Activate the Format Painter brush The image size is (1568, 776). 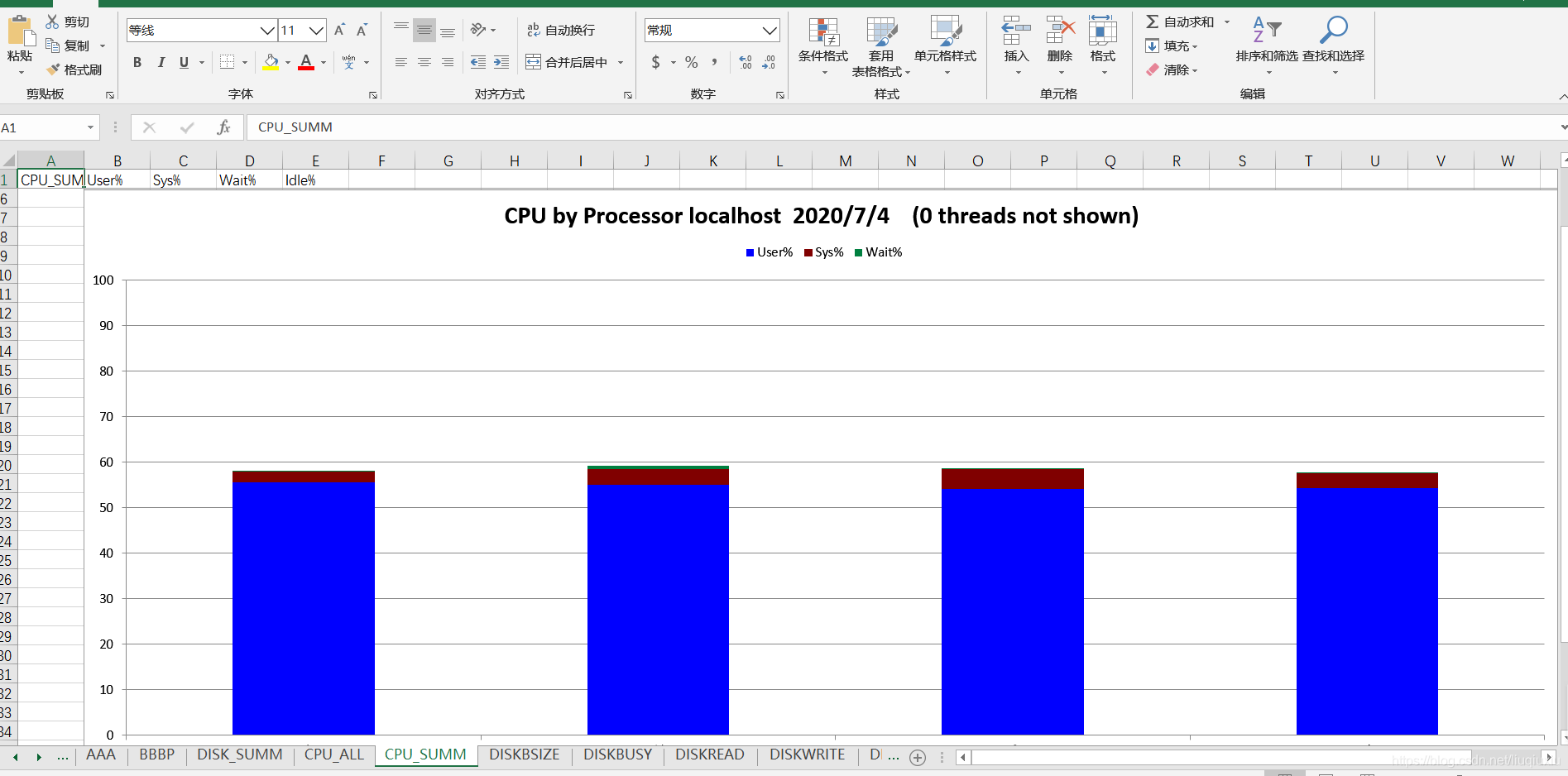pyautogui.click(x=53, y=69)
